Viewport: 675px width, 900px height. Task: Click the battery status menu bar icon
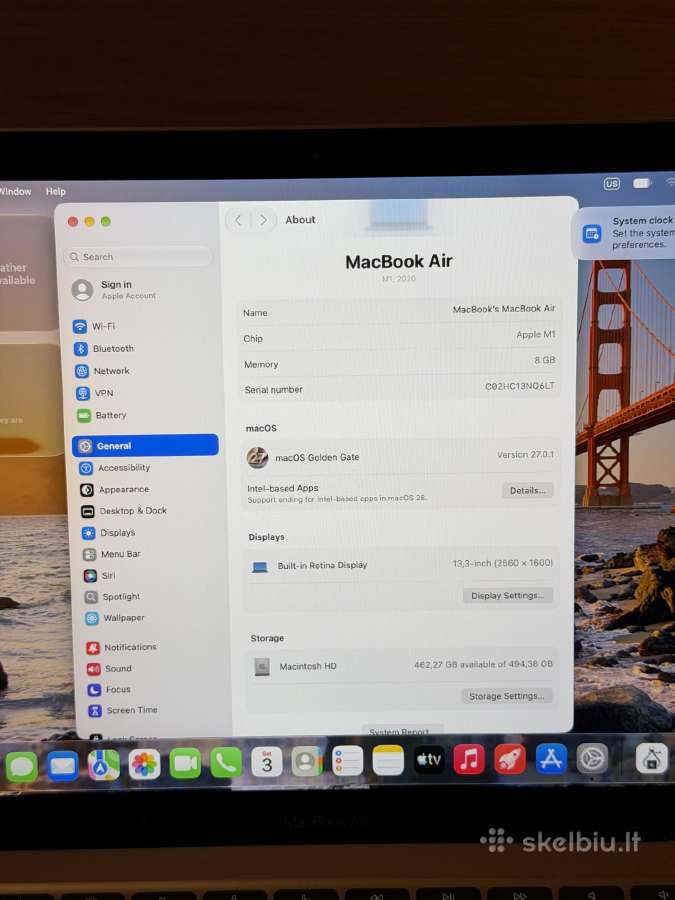coord(642,183)
